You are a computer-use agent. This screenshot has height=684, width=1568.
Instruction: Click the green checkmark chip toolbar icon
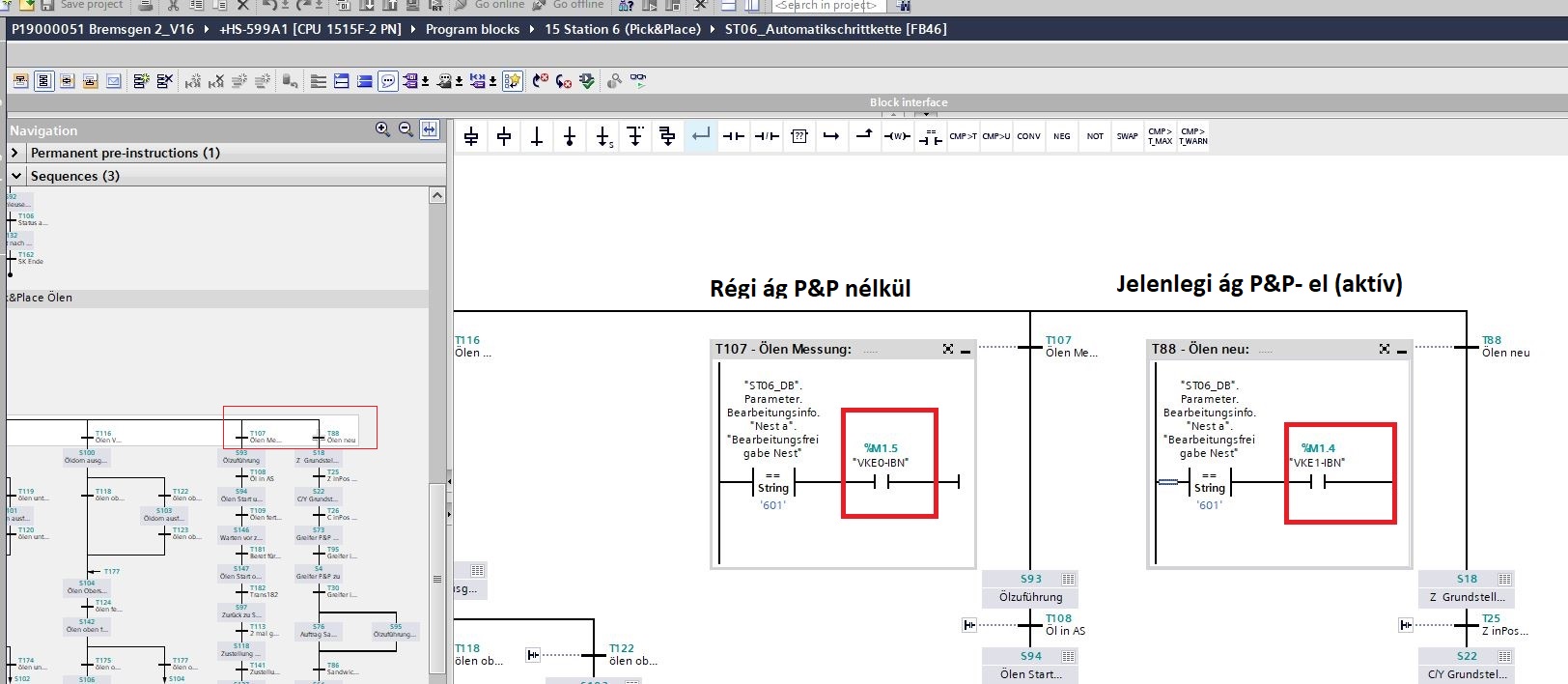point(587,81)
